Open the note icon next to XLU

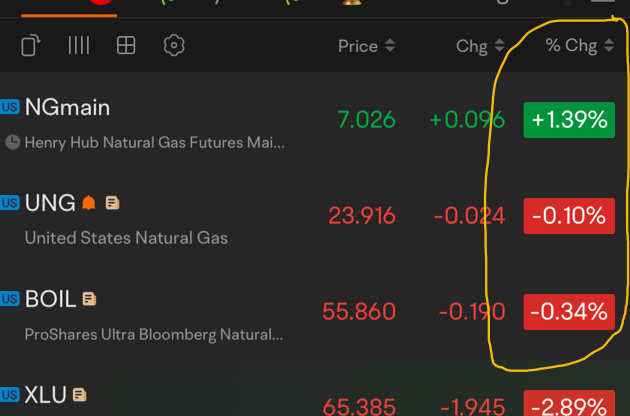(x=79, y=395)
